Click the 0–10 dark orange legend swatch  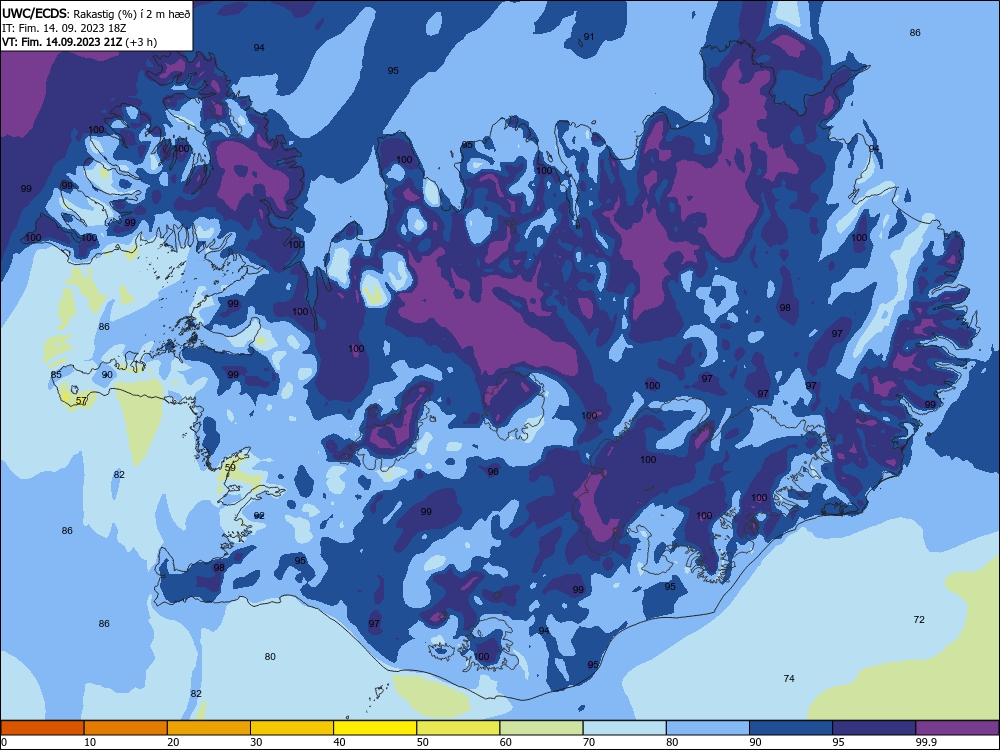pos(42,728)
